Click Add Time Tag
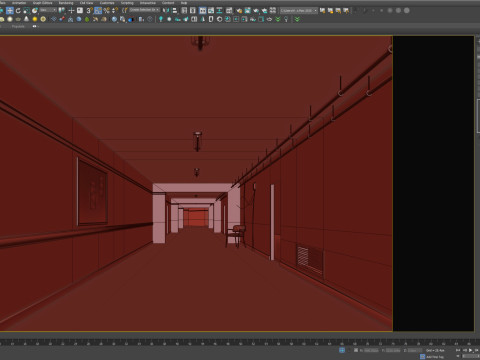The image size is (480, 360). click(x=434, y=357)
